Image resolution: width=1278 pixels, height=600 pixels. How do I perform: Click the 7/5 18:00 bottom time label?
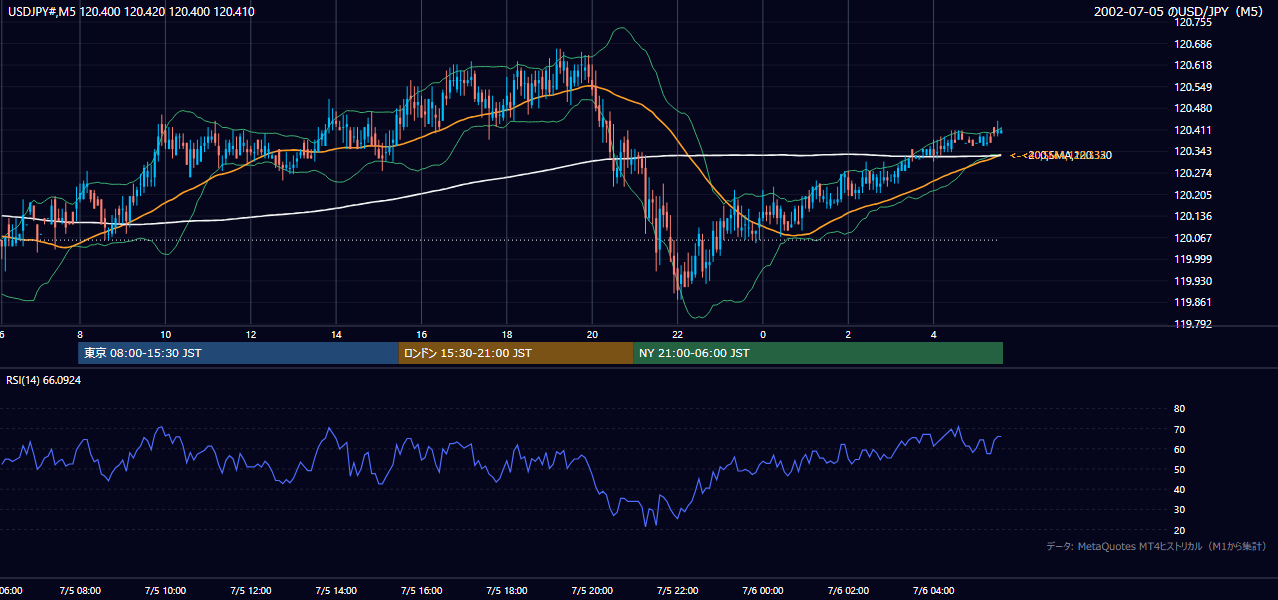[506, 591]
